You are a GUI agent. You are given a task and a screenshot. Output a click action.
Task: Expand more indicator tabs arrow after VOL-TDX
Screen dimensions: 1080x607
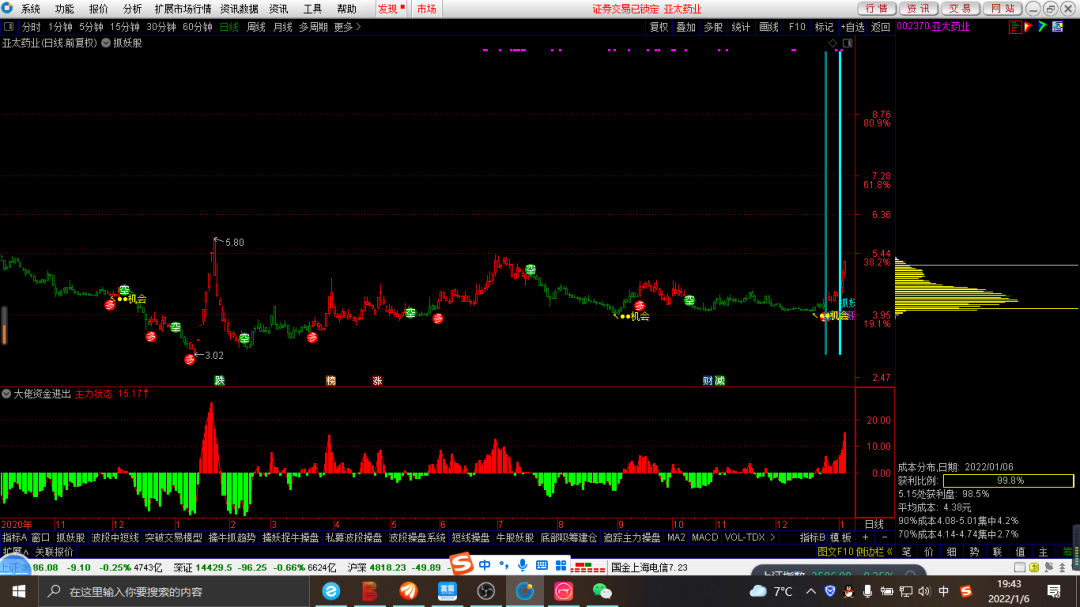pyautogui.click(x=772, y=537)
